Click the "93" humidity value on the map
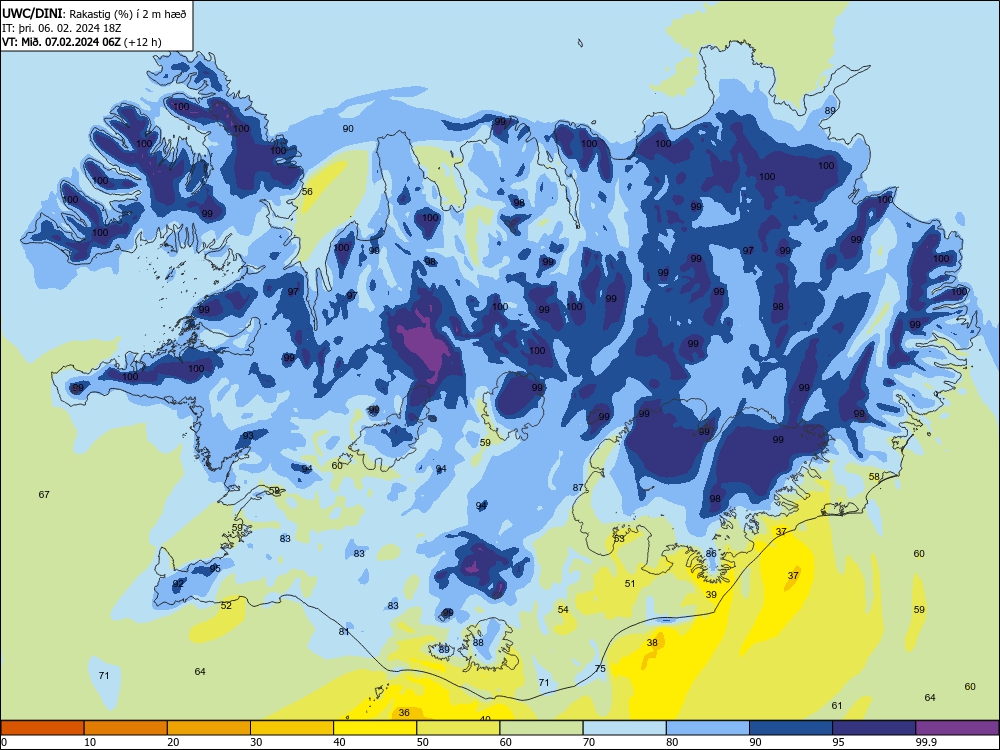 pos(248,436)
